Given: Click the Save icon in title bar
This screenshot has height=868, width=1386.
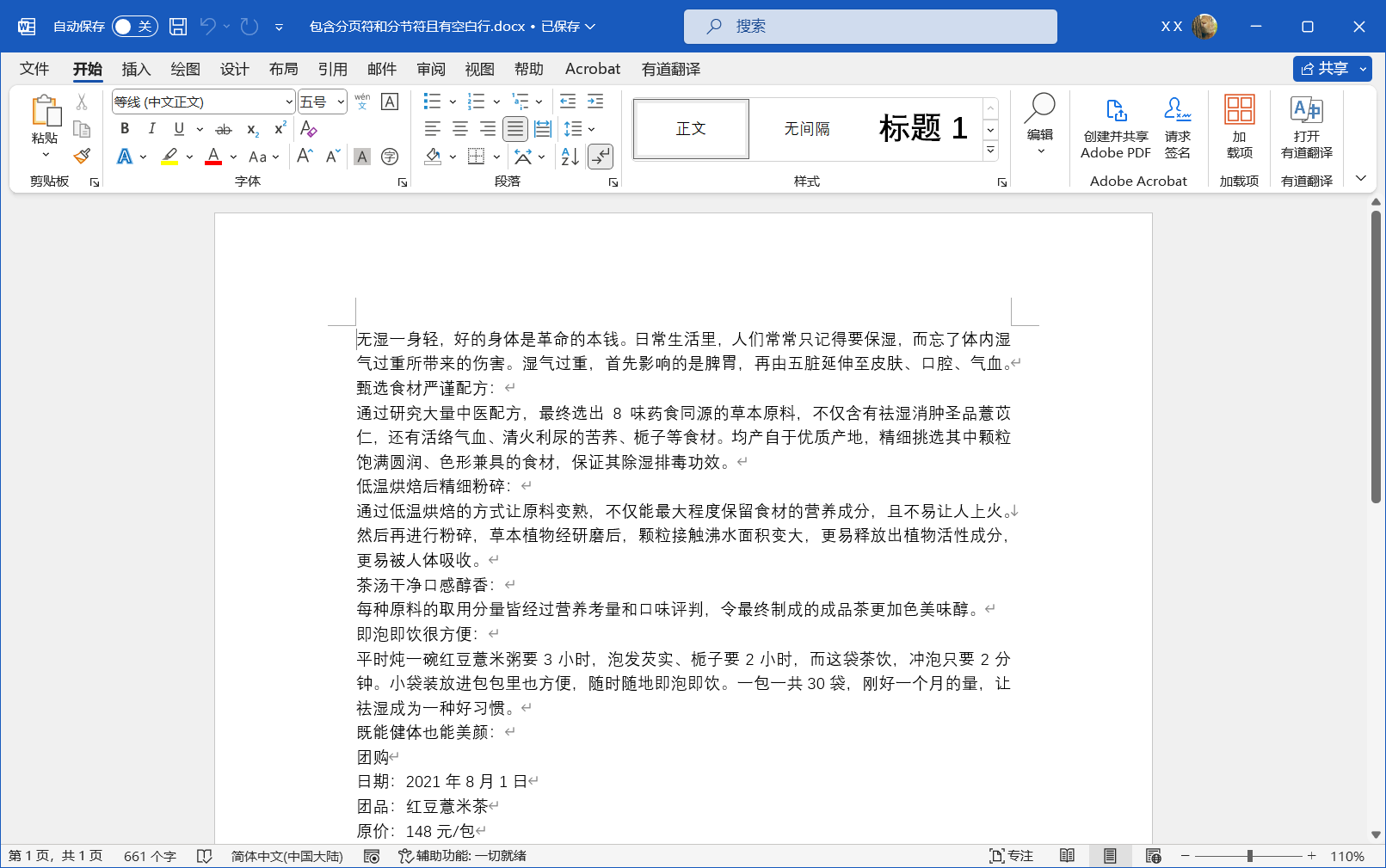Looking at the screenshot, I should pos(178,27).
